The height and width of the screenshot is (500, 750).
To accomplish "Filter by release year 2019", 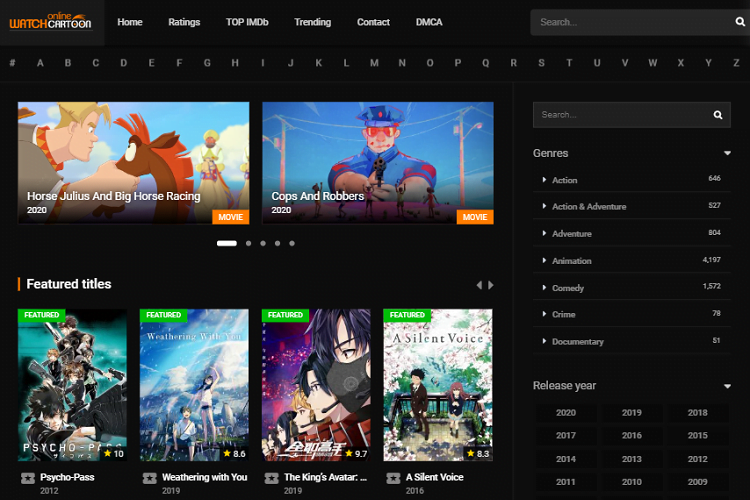I will (632, 412).
